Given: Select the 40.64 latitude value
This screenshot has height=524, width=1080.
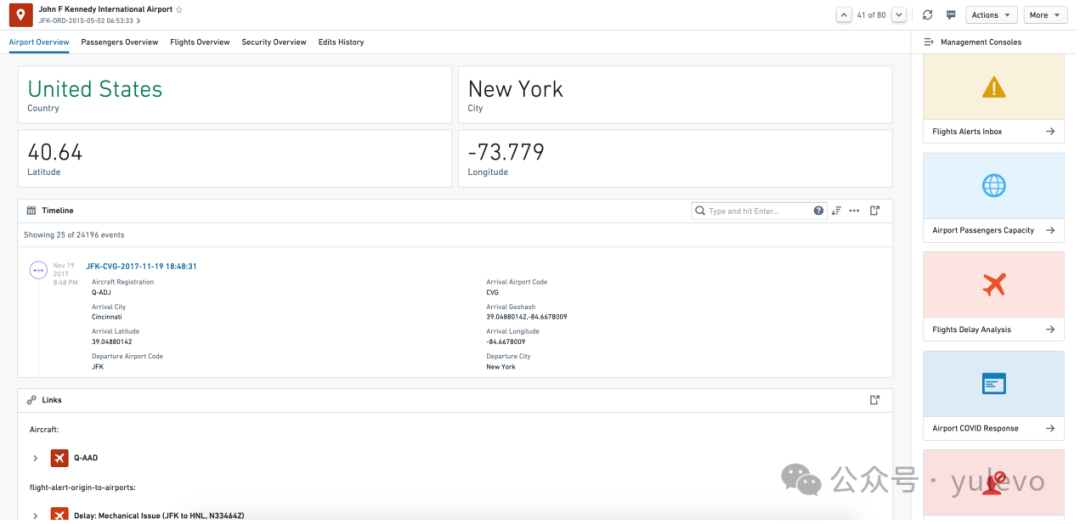Looking at the screenshot, I should [54, 152].
